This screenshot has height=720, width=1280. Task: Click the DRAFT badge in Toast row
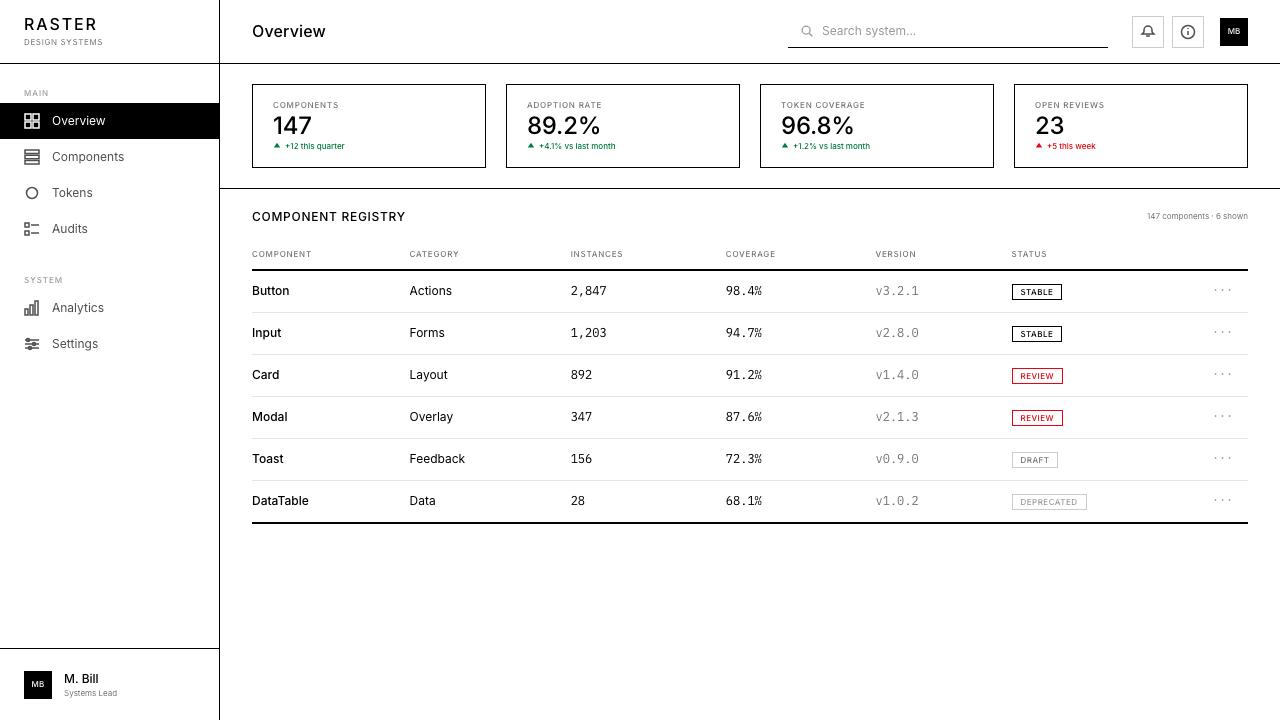pyautogui.click(x=1035, y=460)
